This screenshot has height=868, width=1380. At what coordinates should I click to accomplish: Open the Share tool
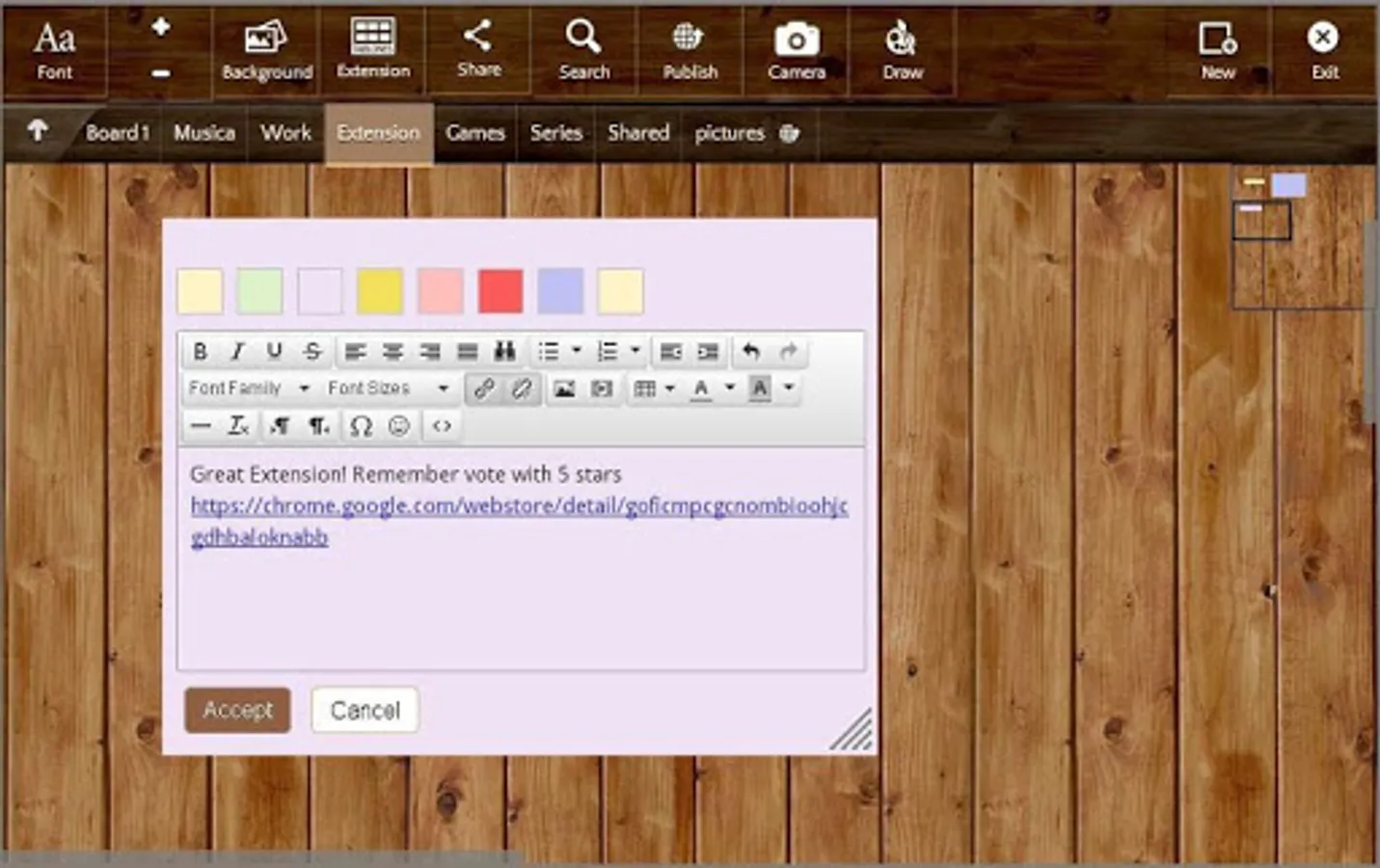click(x=479, y=49)
